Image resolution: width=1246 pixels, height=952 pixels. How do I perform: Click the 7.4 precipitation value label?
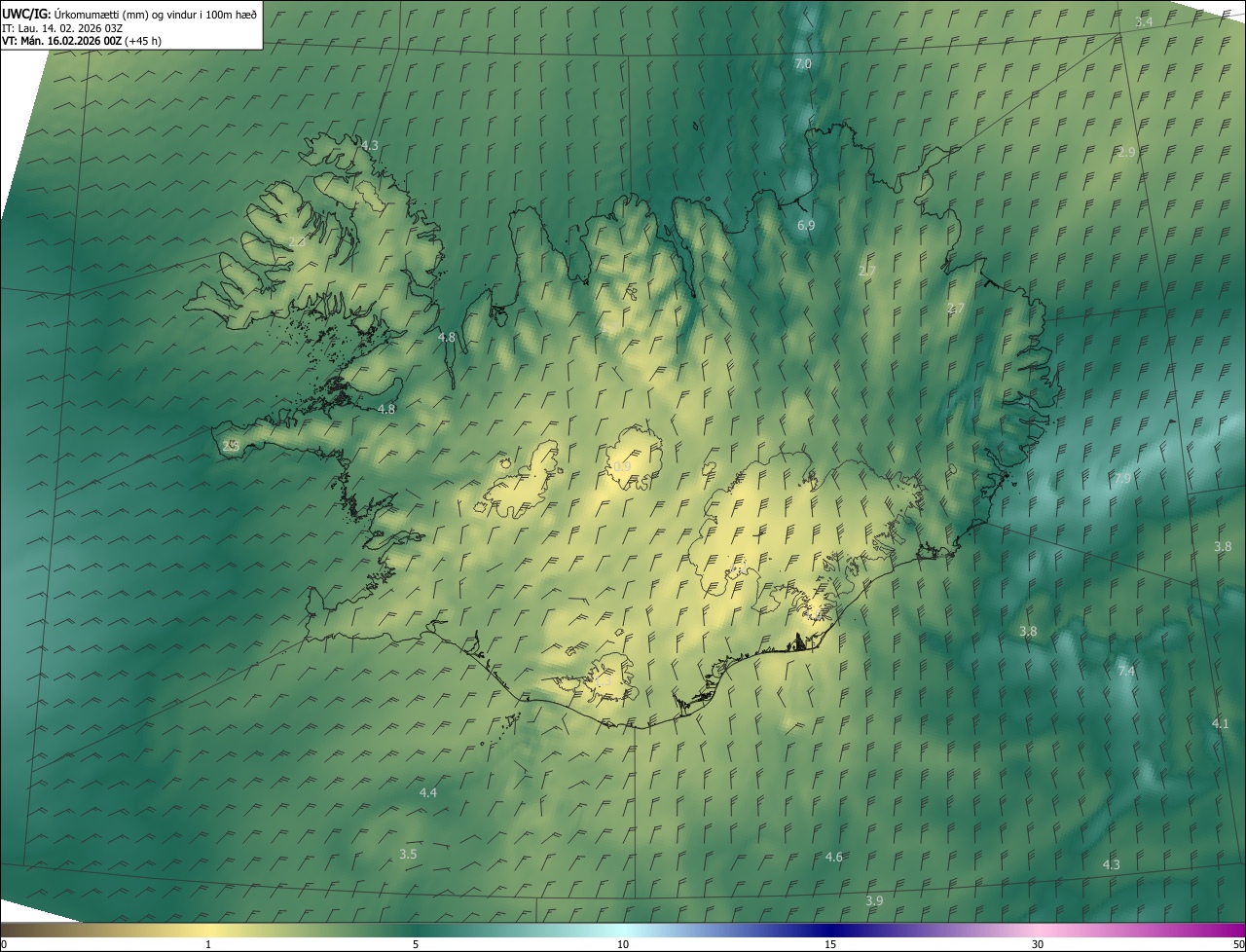tap(1126, 671)
